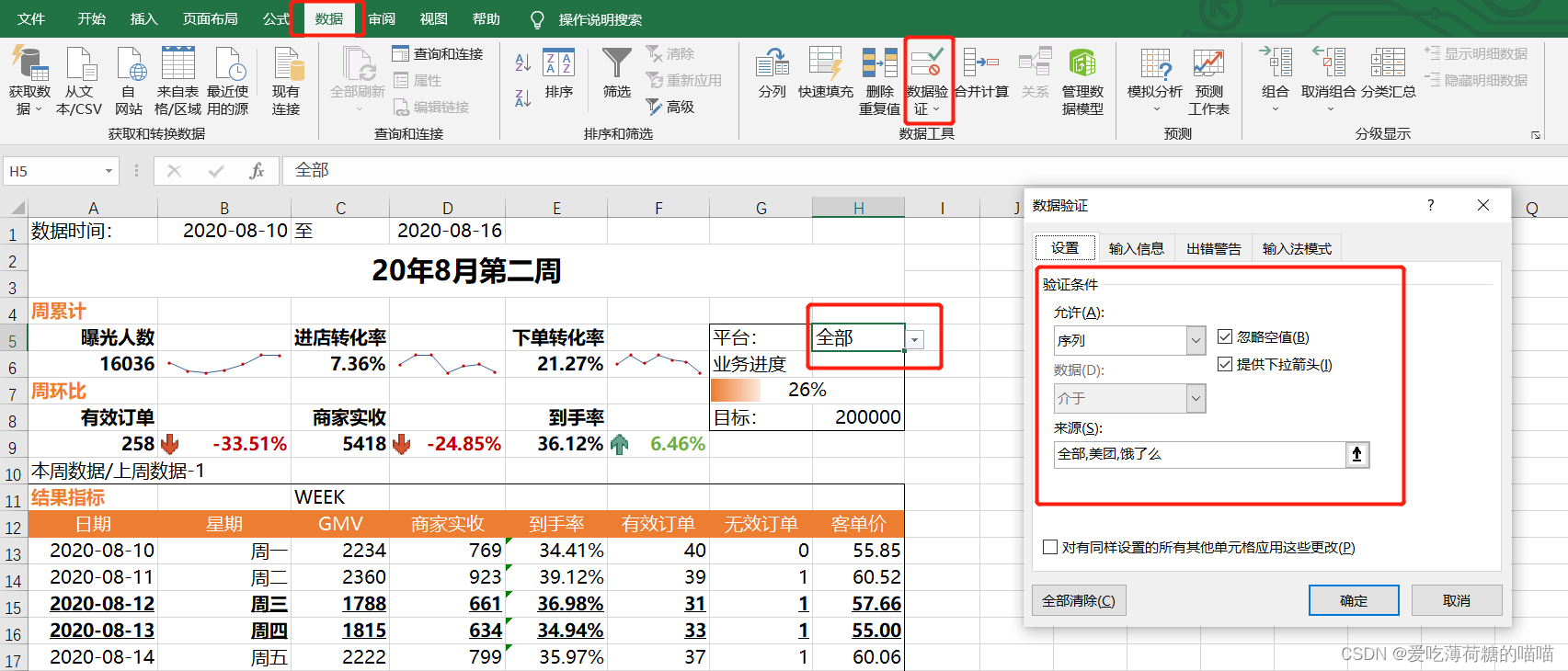1568x671 pixels.
Task: Click the formula bar showing 全部
Action: (922, 171)
